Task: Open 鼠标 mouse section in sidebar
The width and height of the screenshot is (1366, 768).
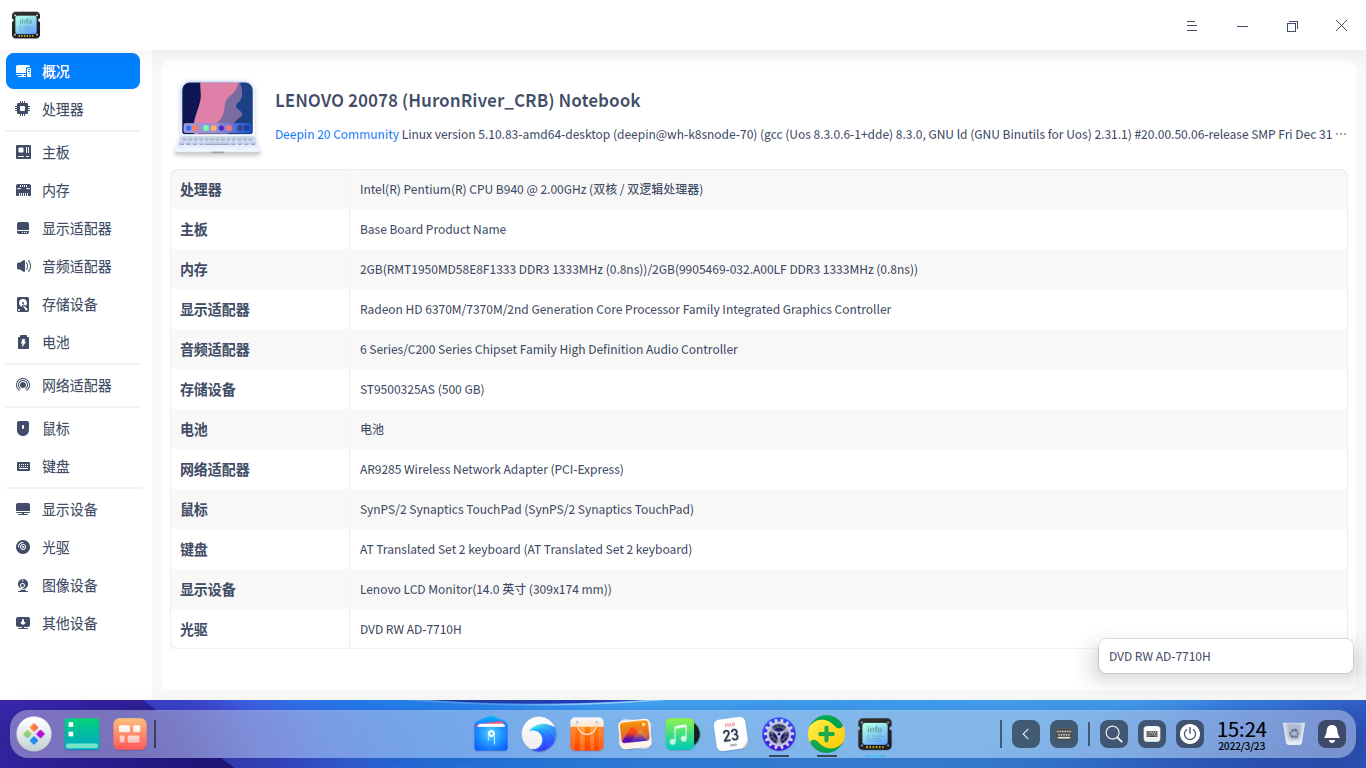Action: 73,428
